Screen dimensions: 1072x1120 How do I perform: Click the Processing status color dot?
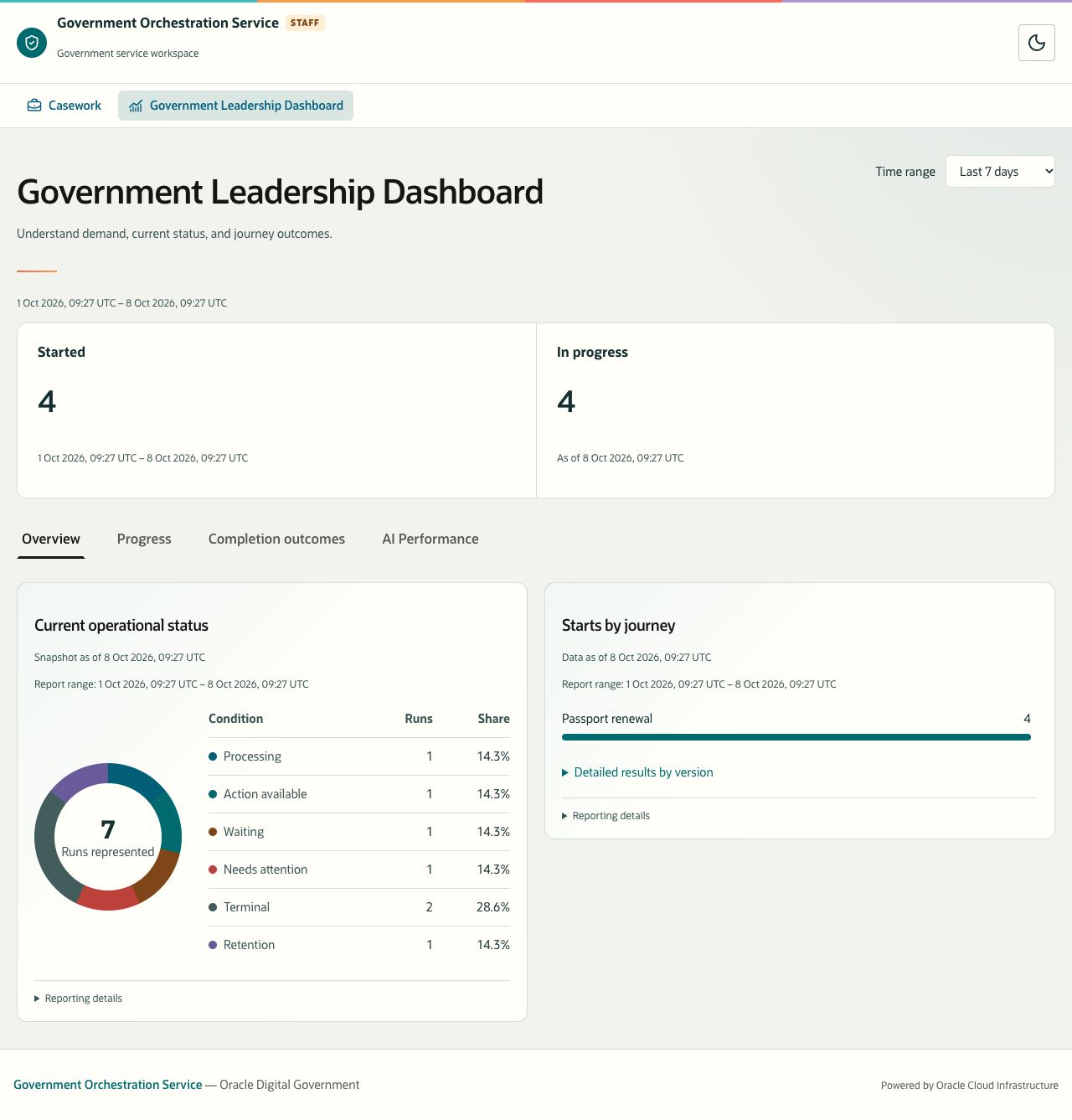point(213,756)
